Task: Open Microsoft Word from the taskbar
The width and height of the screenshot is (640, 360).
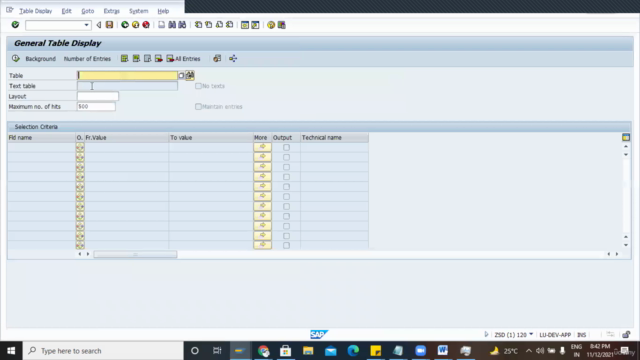Action: point(442,351)
